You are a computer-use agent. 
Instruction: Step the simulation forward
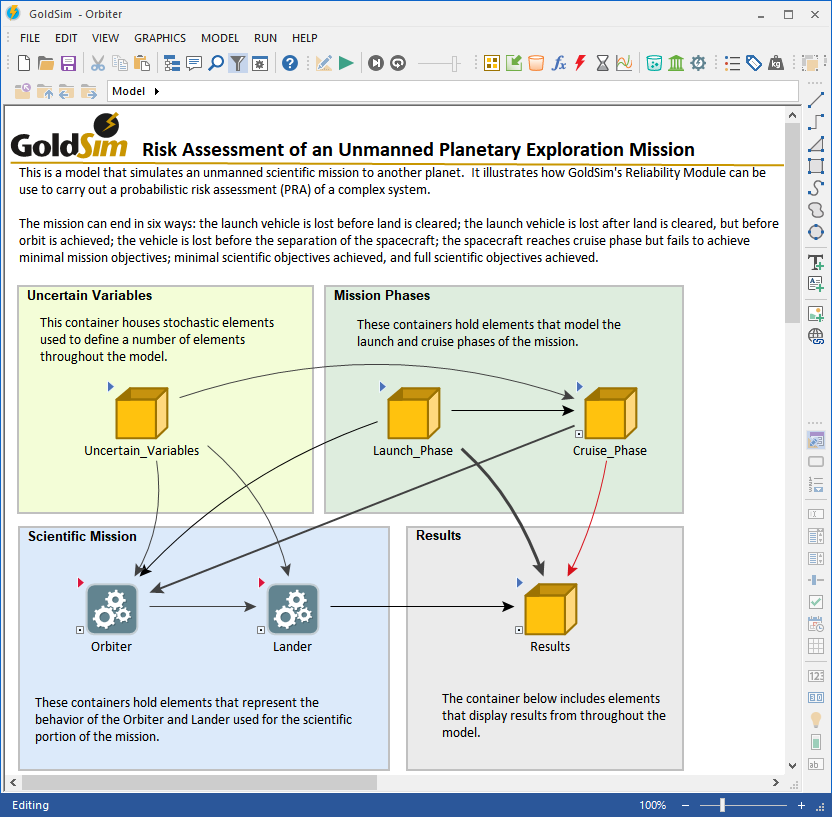coord(376,63)
